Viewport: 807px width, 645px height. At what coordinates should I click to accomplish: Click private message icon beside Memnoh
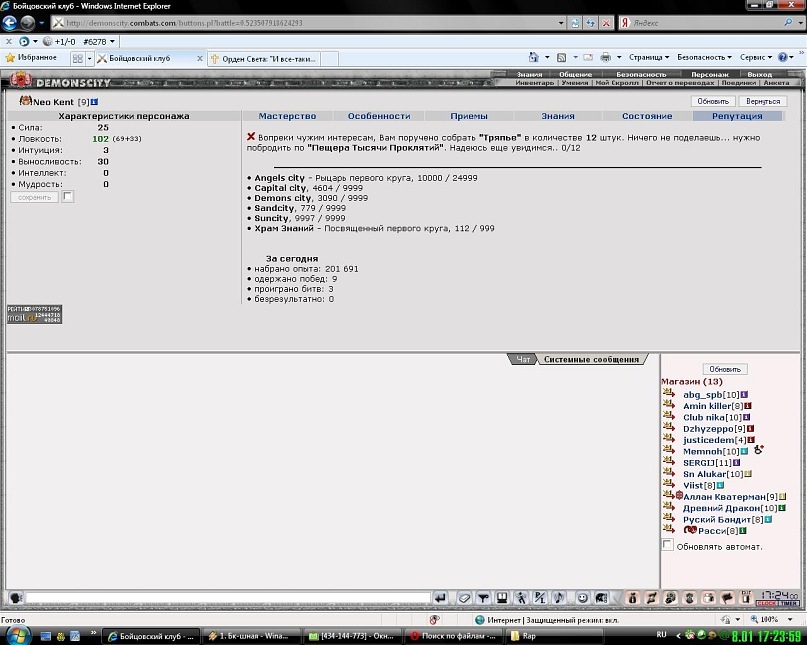point(669,450)
